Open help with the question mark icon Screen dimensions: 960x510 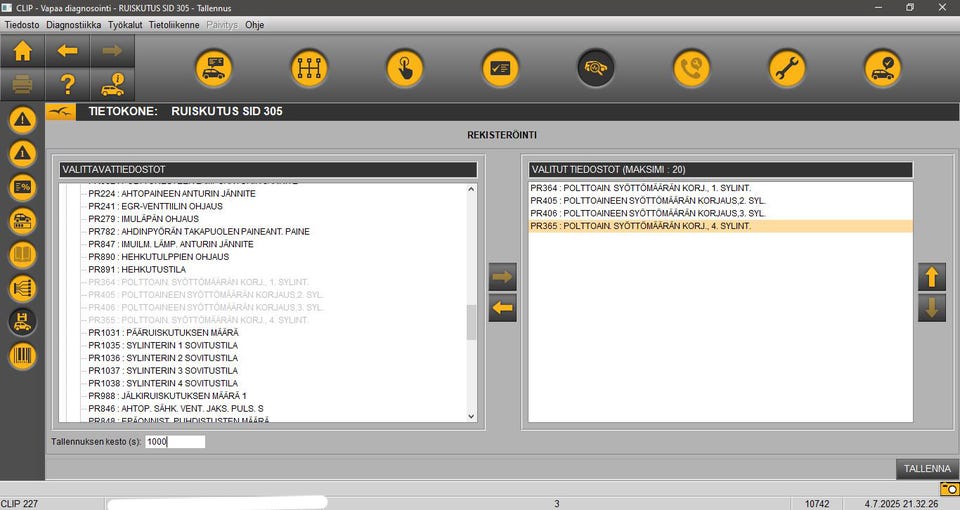click(x=67, y=84)
